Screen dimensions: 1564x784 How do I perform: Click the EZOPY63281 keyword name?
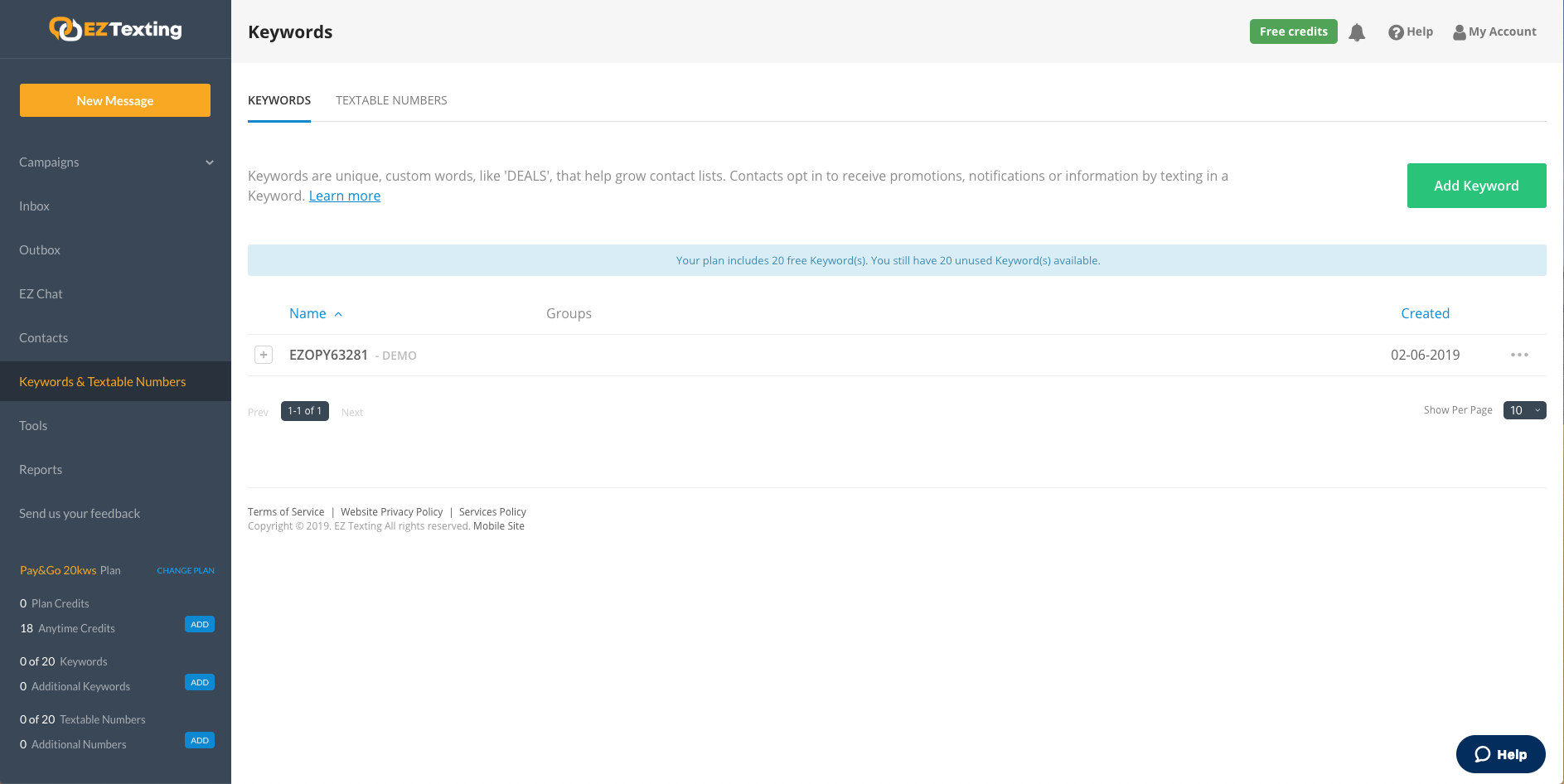click(328, 355)
